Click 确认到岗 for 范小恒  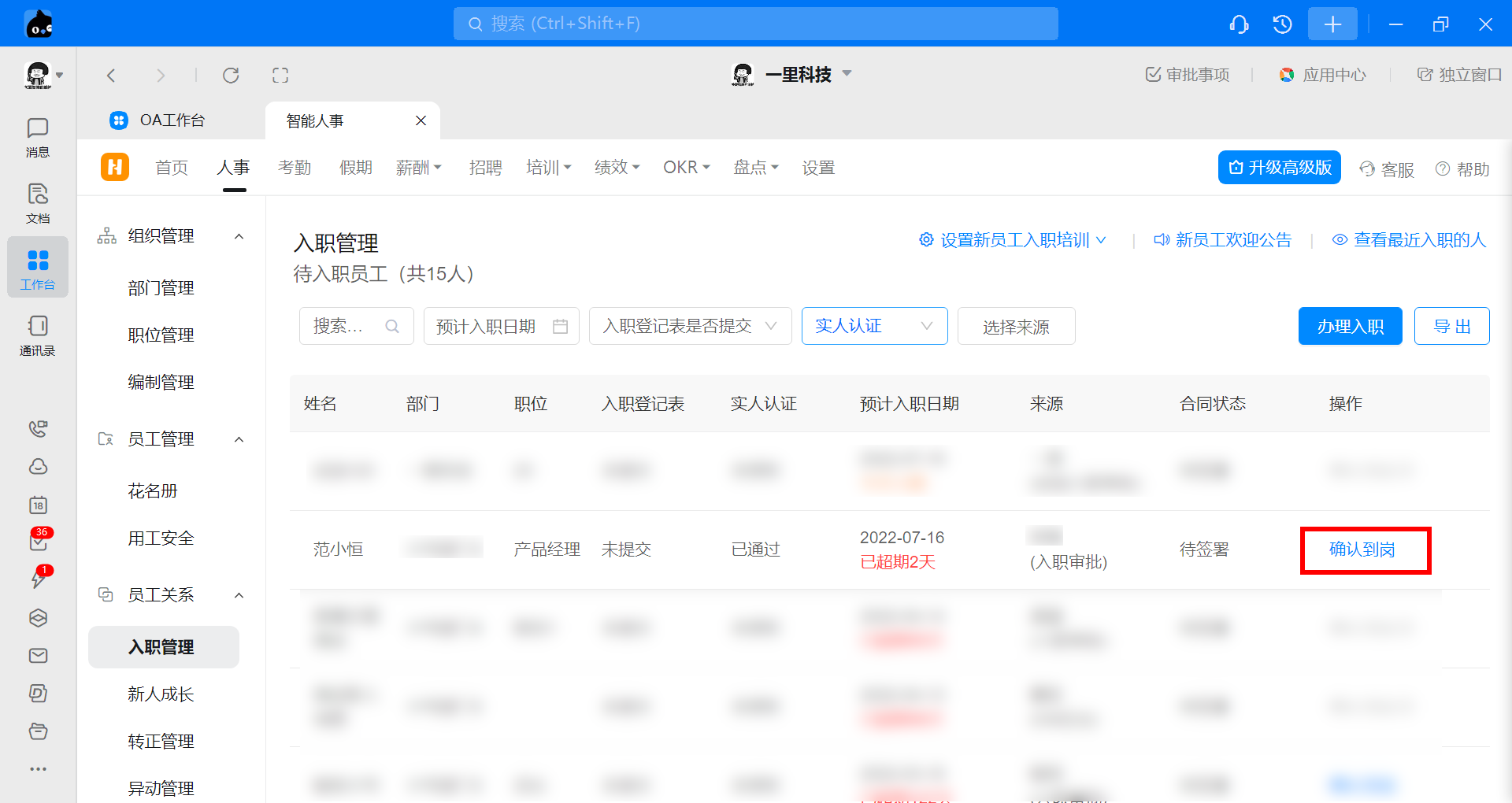[x=1362, y=550]
